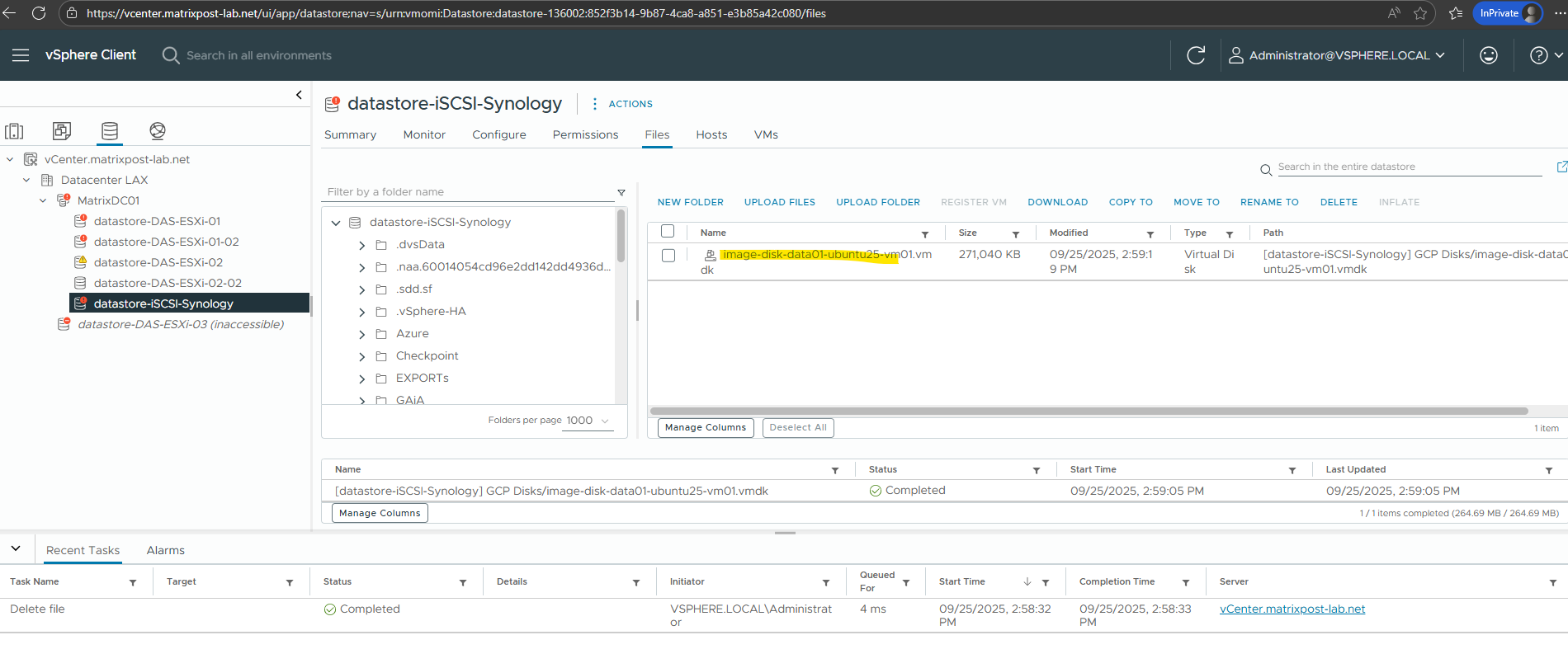This screenshot has height=668, width=1568.
Task: Open the Summary tab
Action: coord(350,134)
